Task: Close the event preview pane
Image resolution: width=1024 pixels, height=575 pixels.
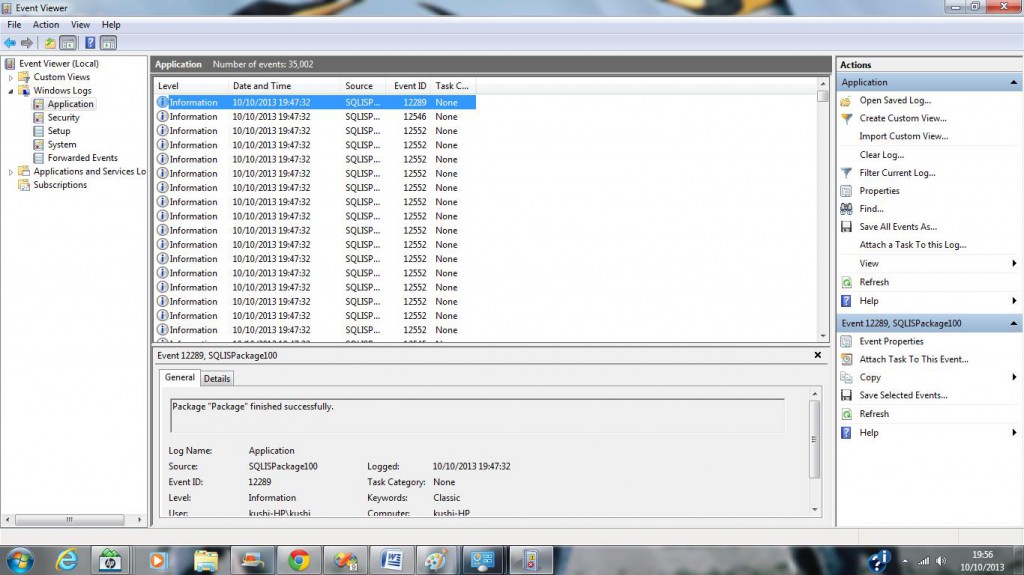Action: (x=817, y=354)
